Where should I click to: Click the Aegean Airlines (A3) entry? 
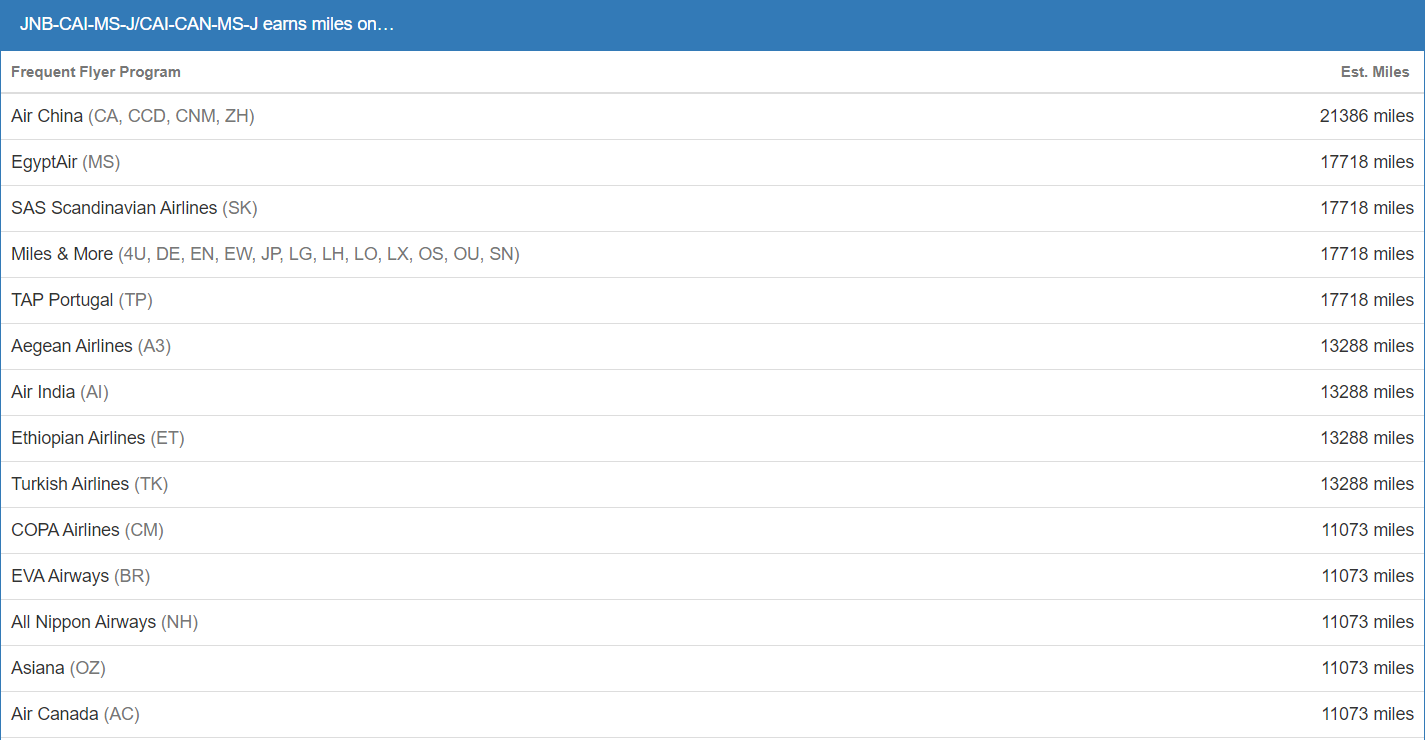pos(91,346)
